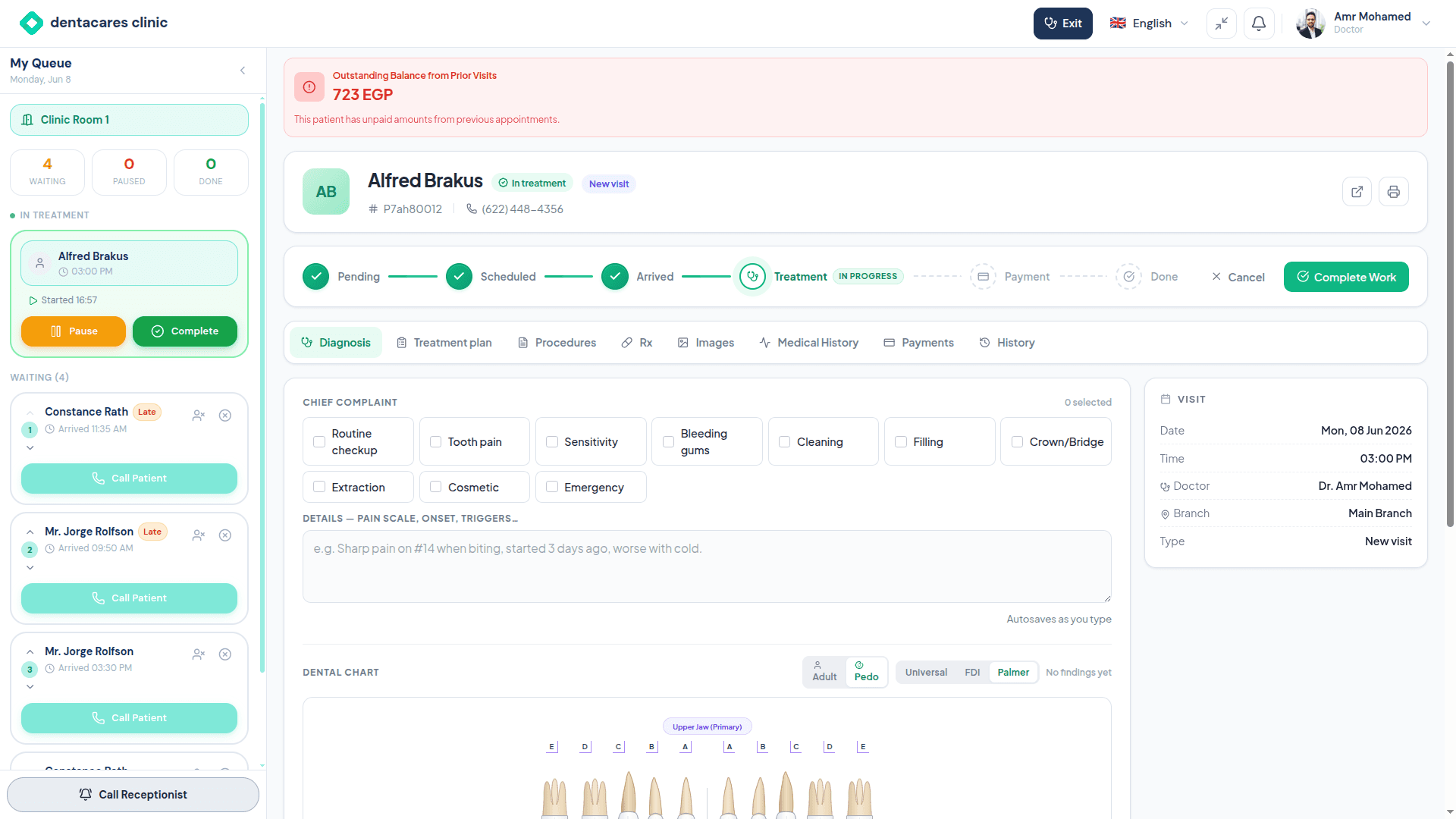Image resolution: width=1456 pixels, height=819 pixels.
Task: Click the phone icon beside patient number
Action: [472, 209]
